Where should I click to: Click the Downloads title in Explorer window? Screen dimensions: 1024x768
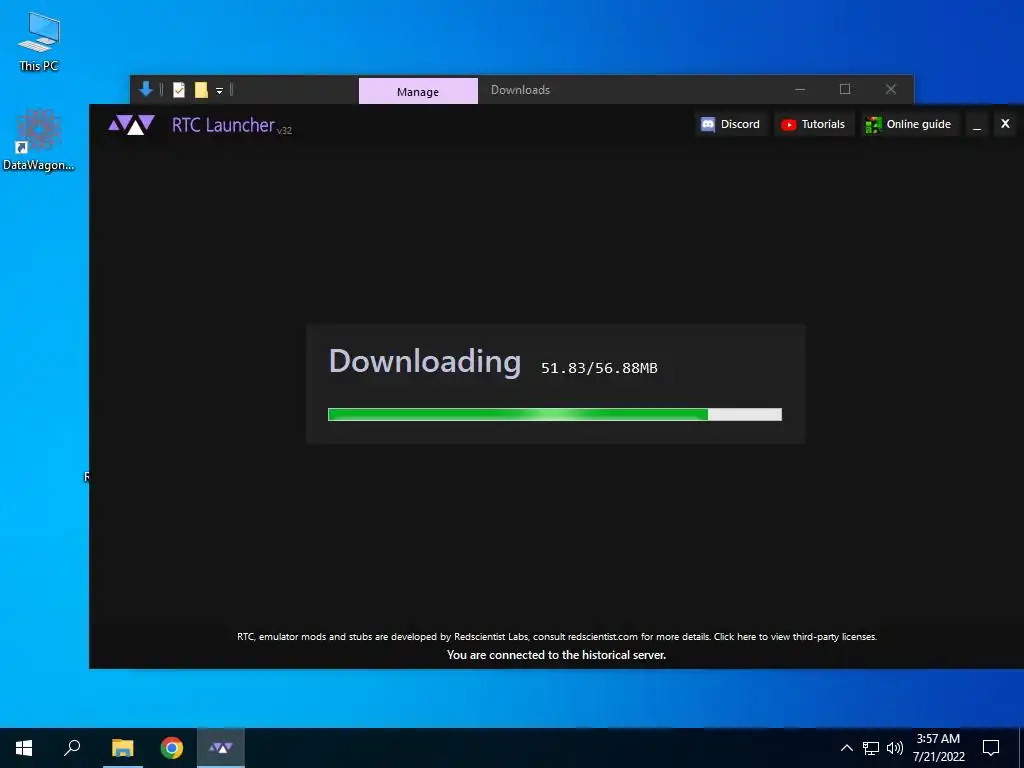[520, 90]
